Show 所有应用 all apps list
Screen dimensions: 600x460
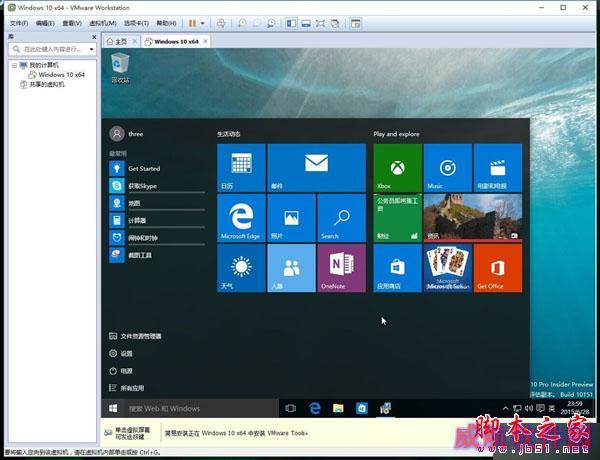pos(127,388)
